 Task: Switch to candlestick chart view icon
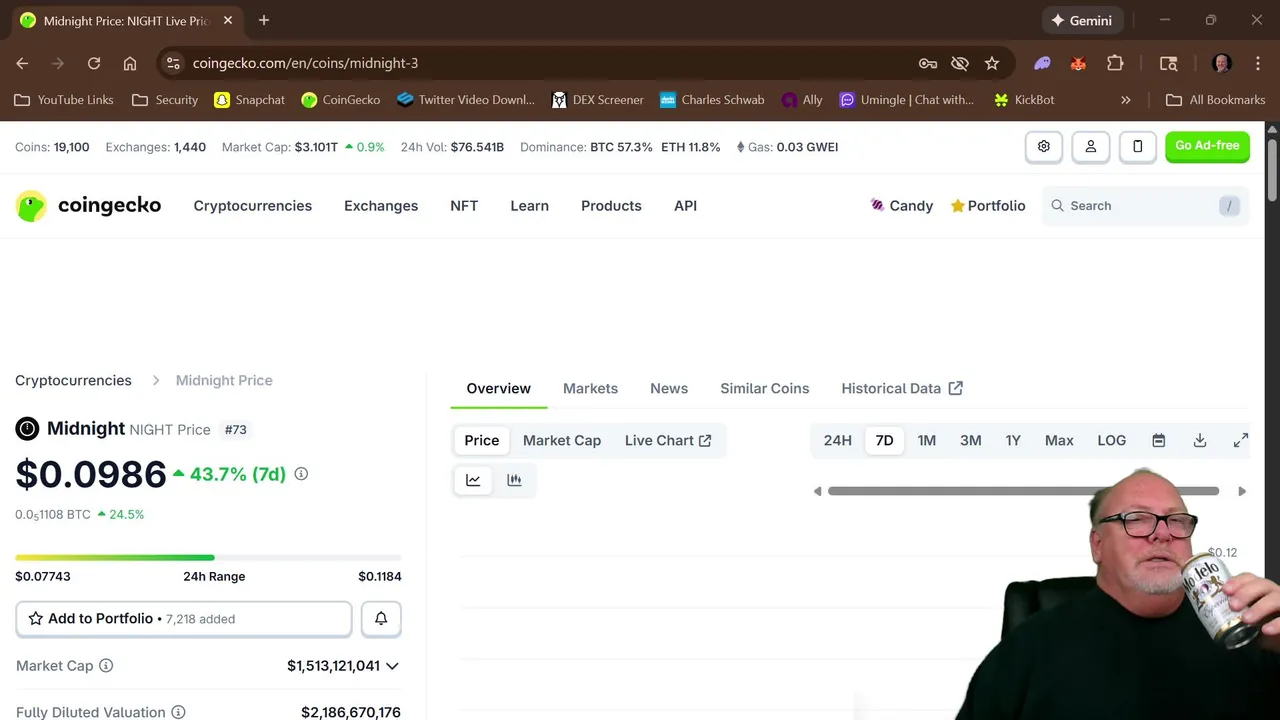(x=514, y=480)
